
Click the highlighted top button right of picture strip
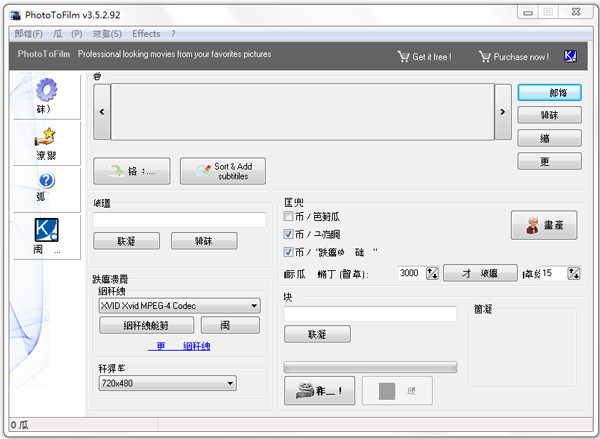coord(549,93)
